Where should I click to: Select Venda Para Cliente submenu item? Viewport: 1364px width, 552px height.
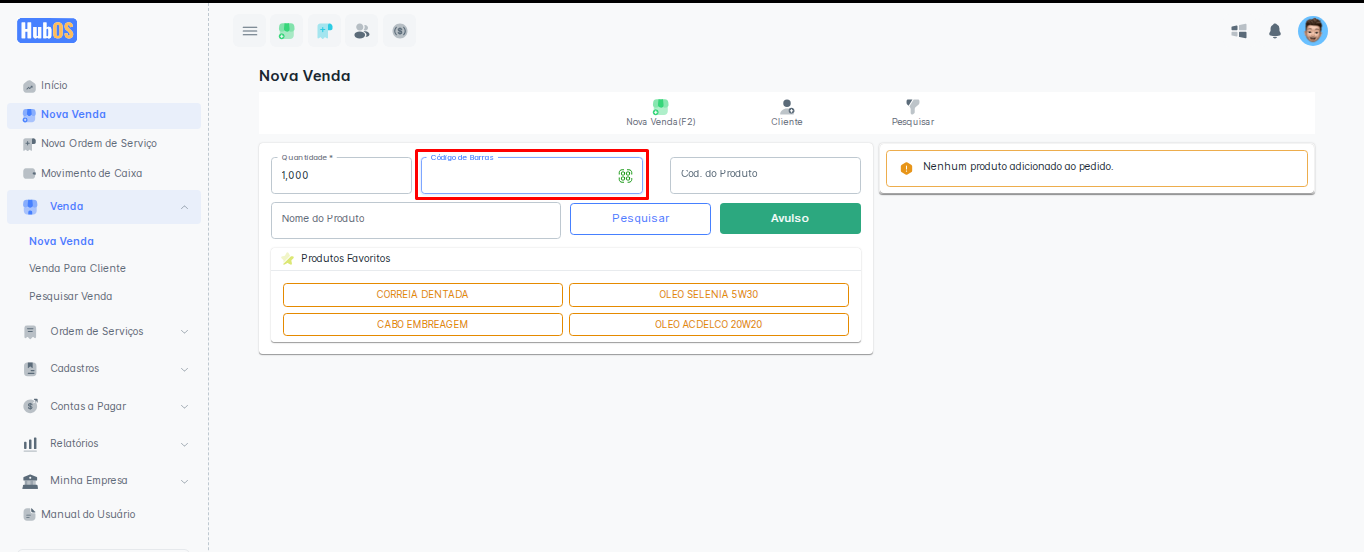(77, 268)
